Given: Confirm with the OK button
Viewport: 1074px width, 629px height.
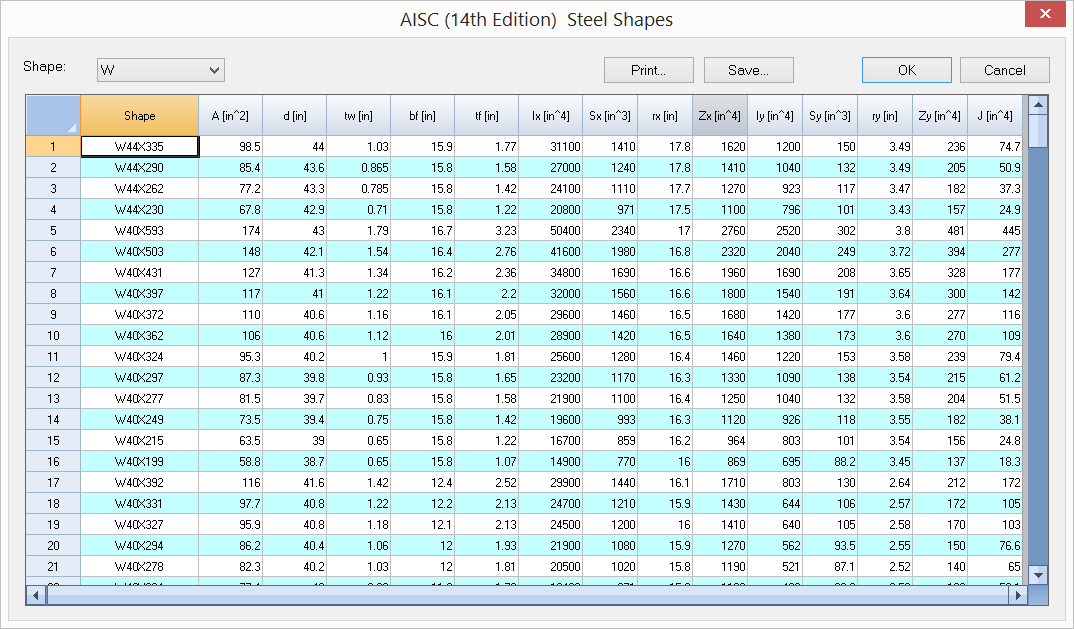Looking at the screenshot, I should click(x=906, y=70).
